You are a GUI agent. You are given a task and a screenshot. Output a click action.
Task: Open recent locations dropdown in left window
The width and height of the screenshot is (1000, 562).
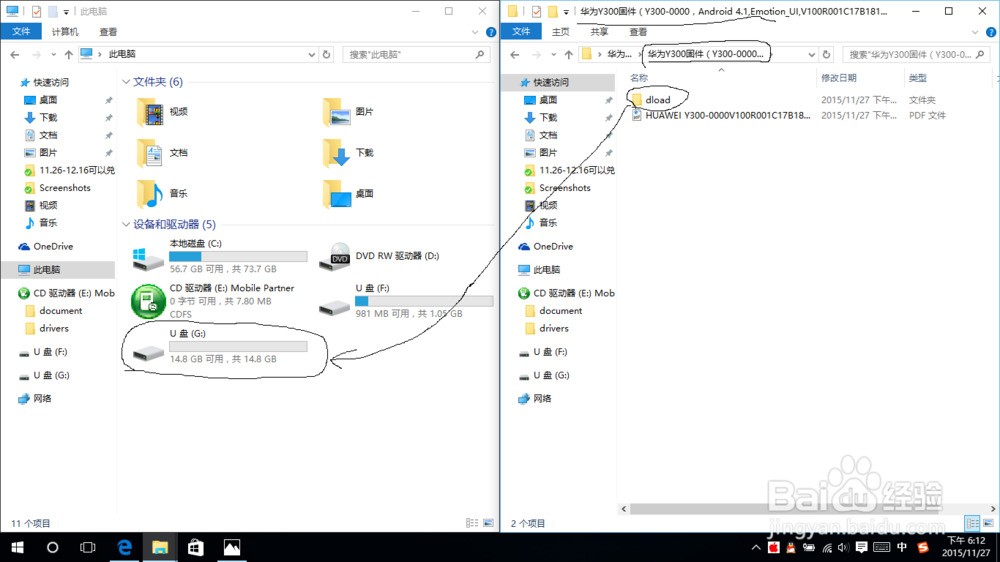[54, 55]
